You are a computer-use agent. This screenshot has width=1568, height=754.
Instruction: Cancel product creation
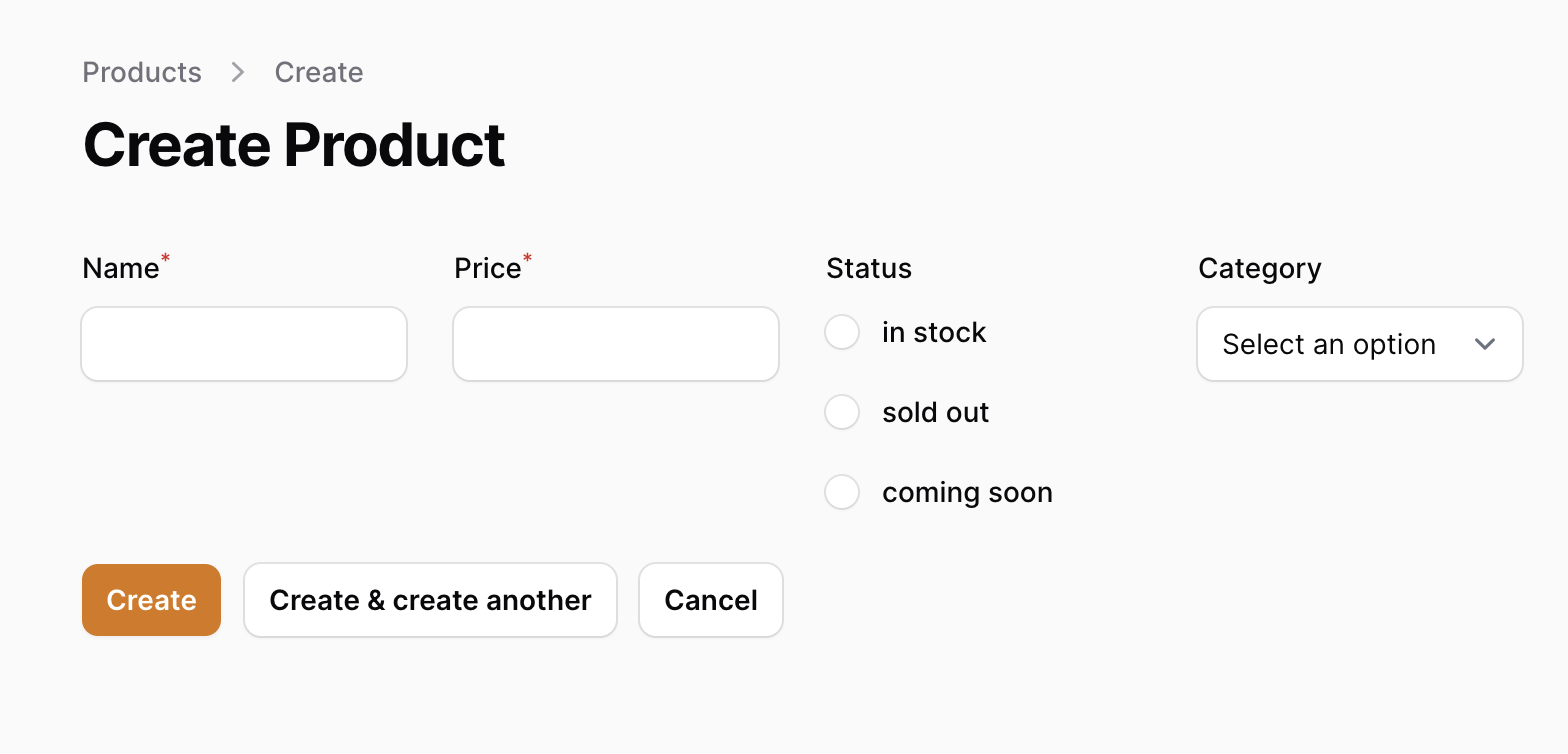711,600
